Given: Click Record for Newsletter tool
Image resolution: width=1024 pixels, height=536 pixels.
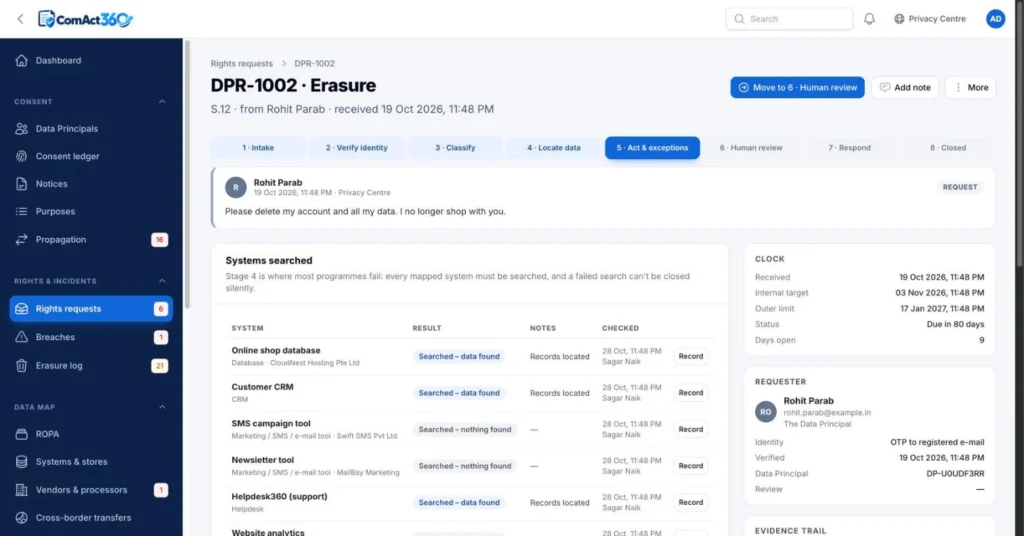Looking at the screenshot, I should [x=690, y=466].
